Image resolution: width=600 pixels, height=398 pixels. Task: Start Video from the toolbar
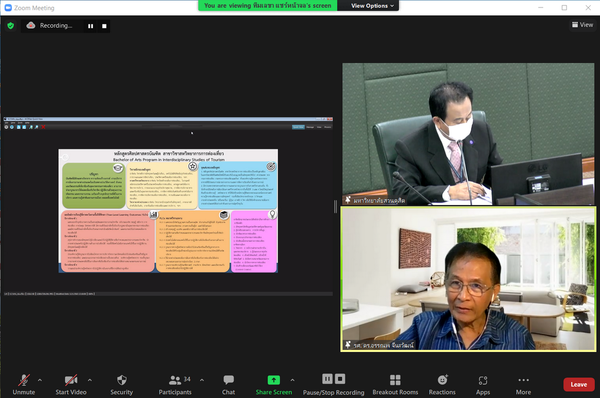click(71, 384)
